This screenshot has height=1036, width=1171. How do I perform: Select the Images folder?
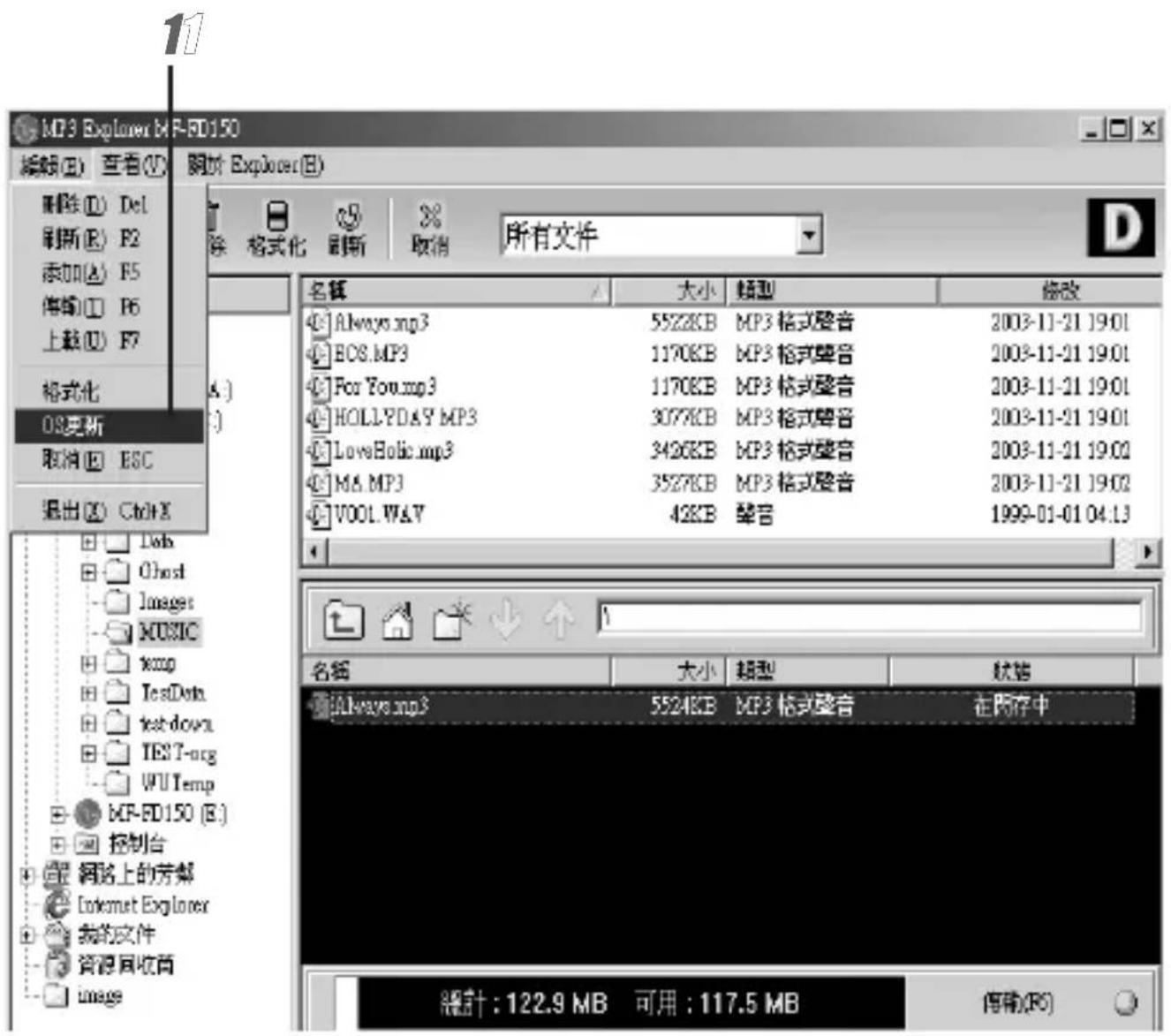(x=149, y=601)
